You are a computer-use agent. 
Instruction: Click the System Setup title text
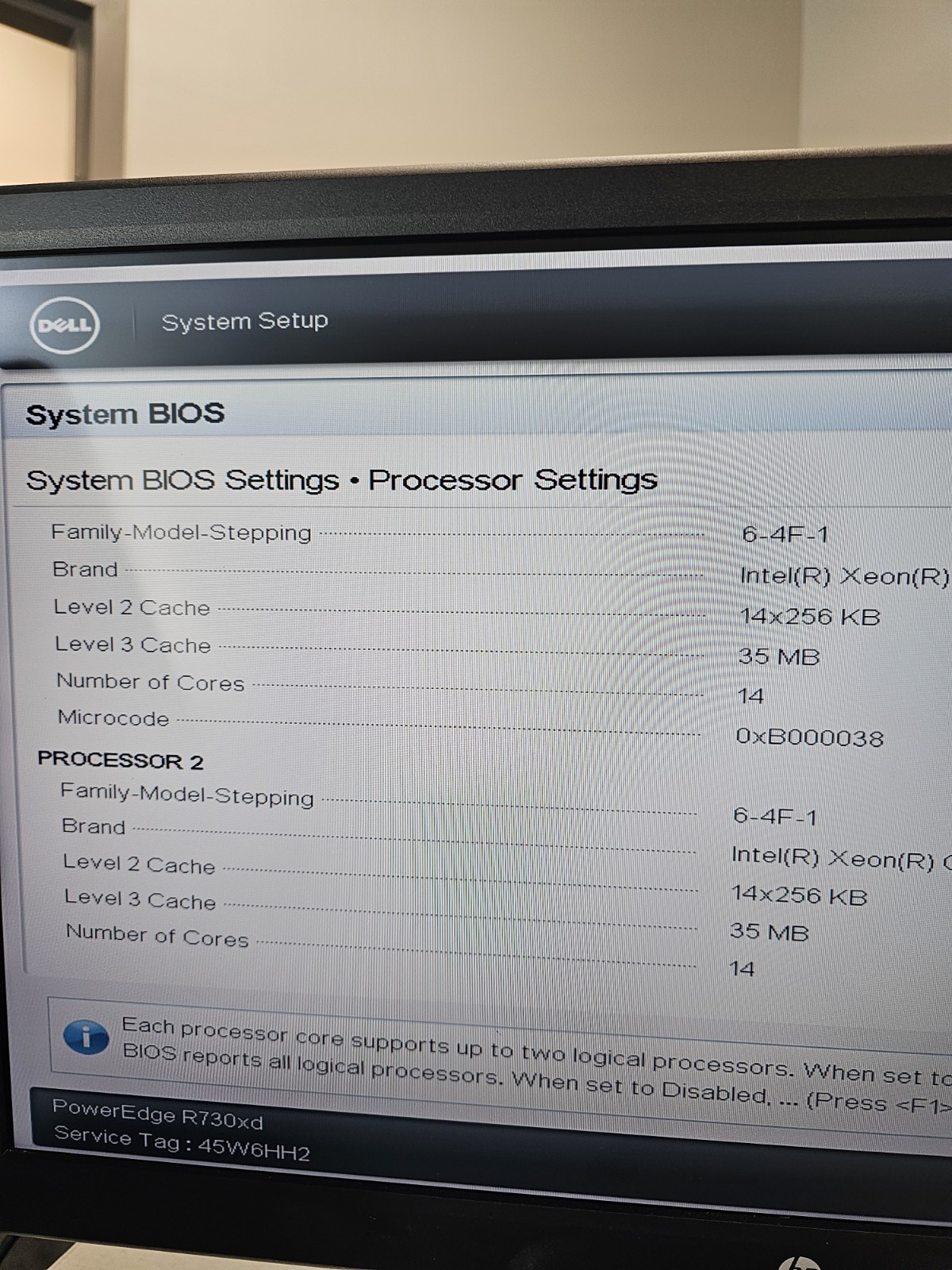[244, 321]
